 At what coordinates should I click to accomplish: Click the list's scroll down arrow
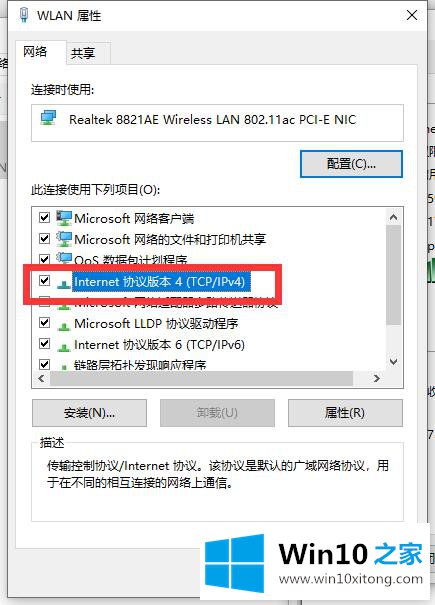394,362
